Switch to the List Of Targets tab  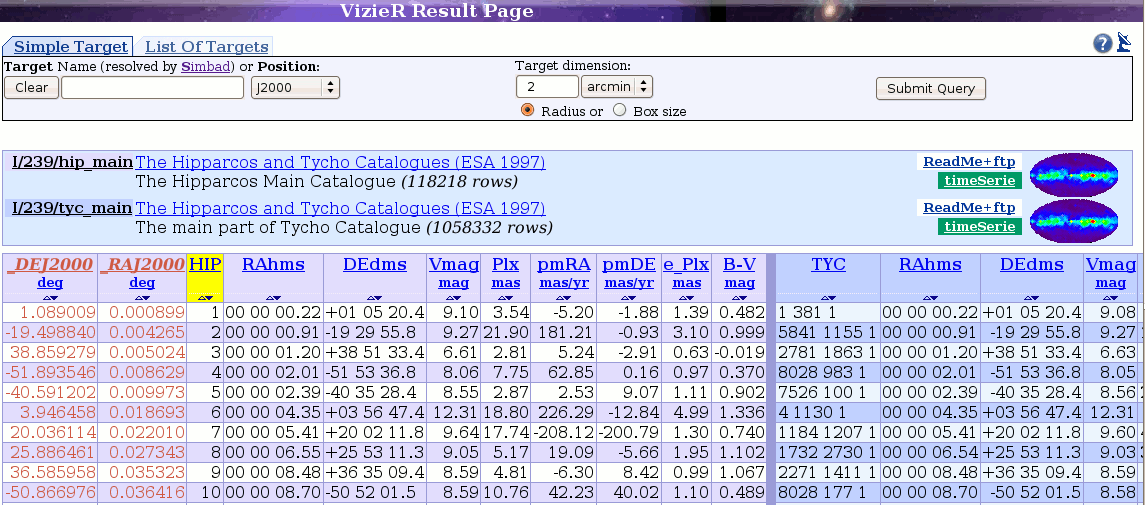[x=206, y=47]
